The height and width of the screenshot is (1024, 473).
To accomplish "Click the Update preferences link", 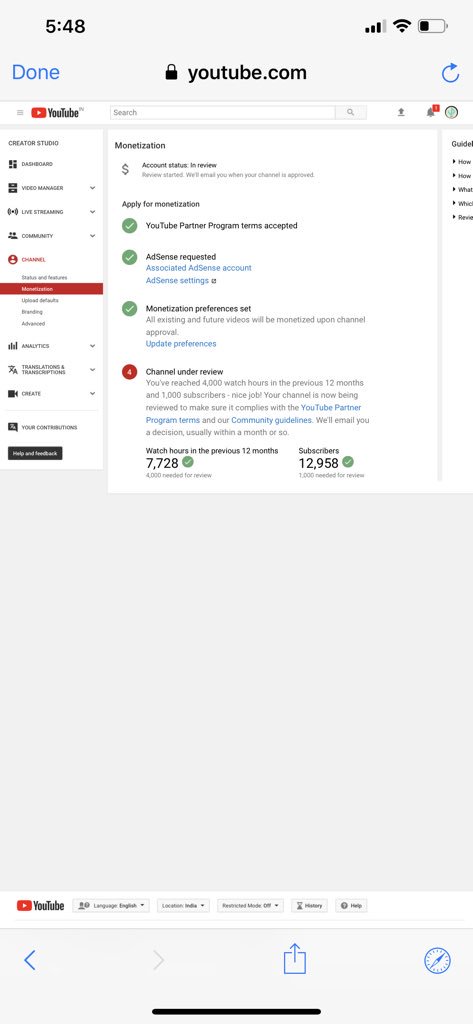I will coord(181,344).
